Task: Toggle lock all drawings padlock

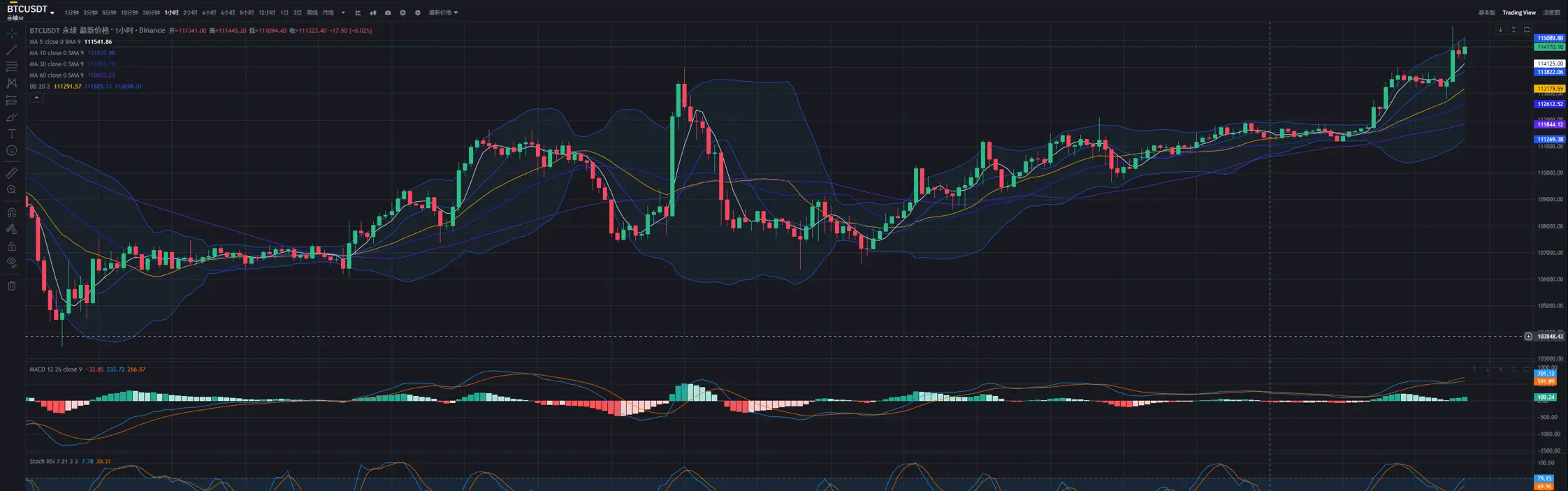Action: click(x=12, y=246)
